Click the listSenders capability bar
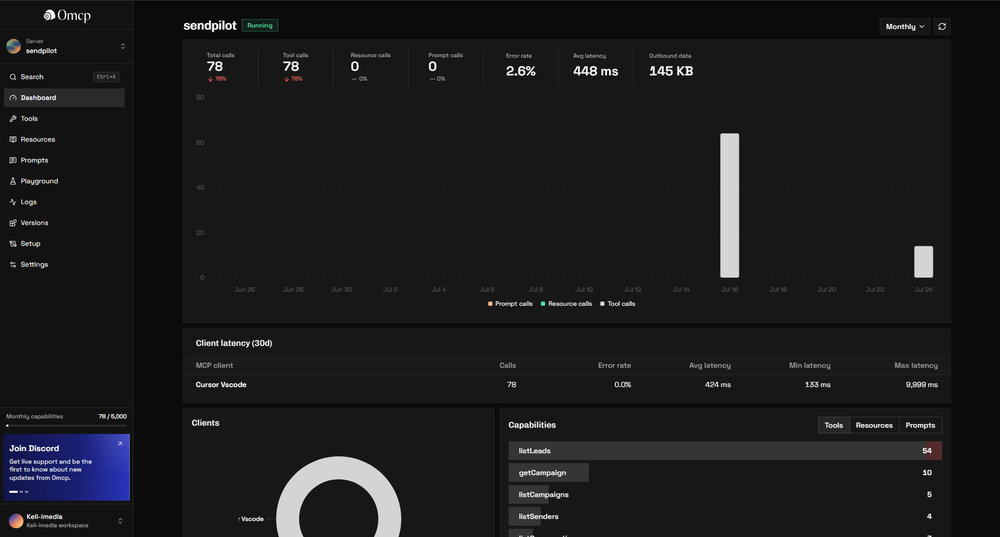 point(525,517)
